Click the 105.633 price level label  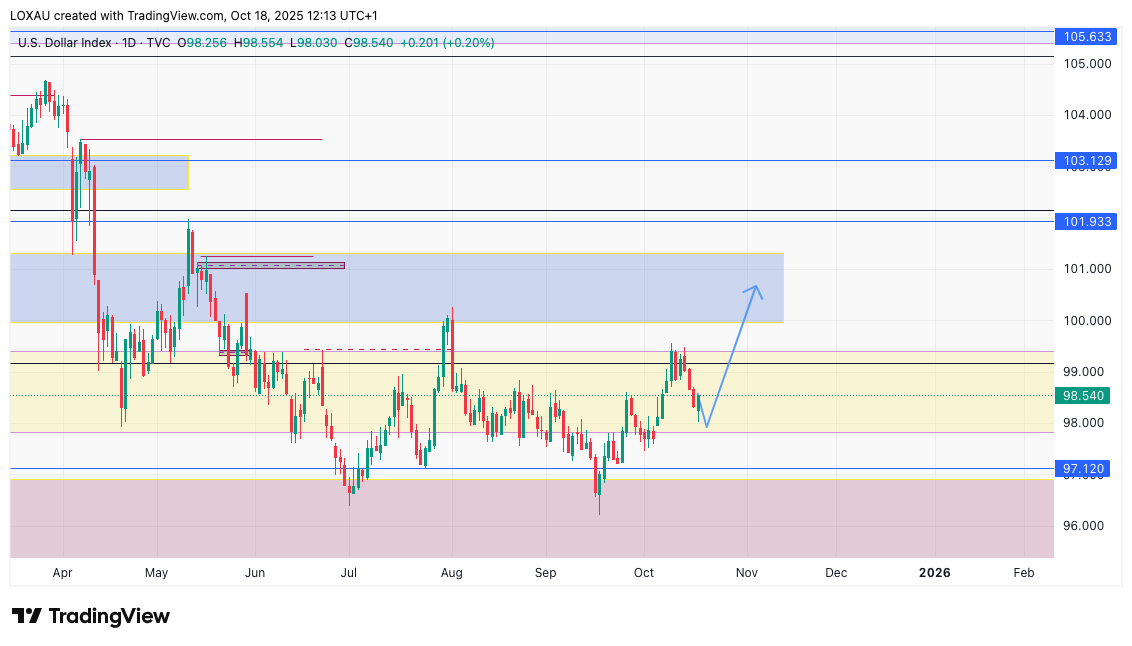[1087, 37]
